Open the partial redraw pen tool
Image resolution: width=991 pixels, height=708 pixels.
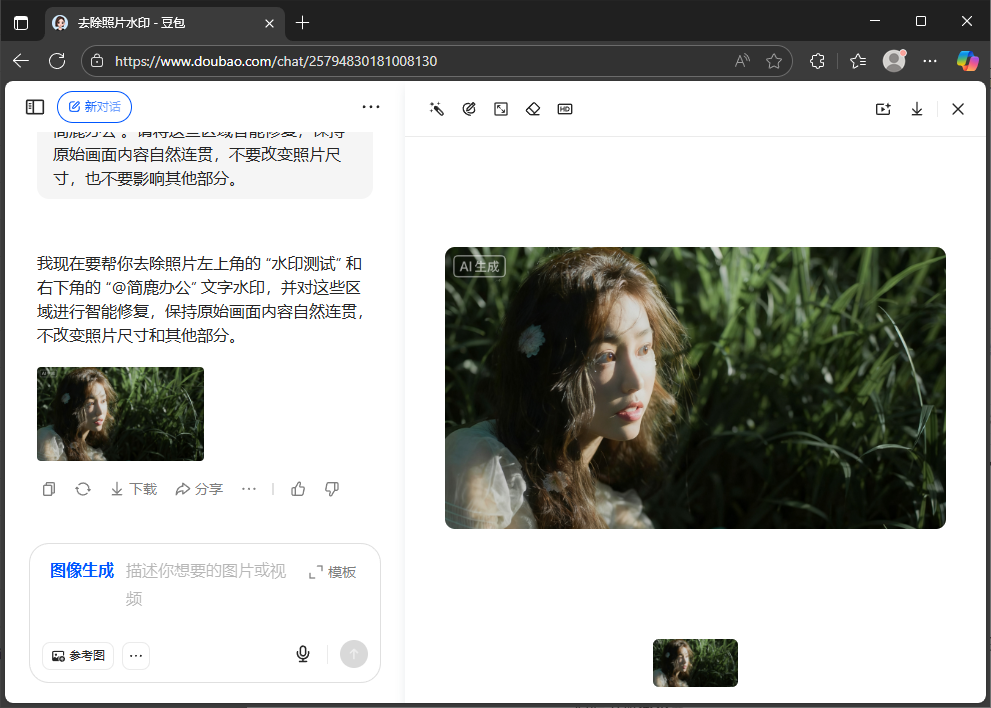pyautogui.click(x=469, y=109)
